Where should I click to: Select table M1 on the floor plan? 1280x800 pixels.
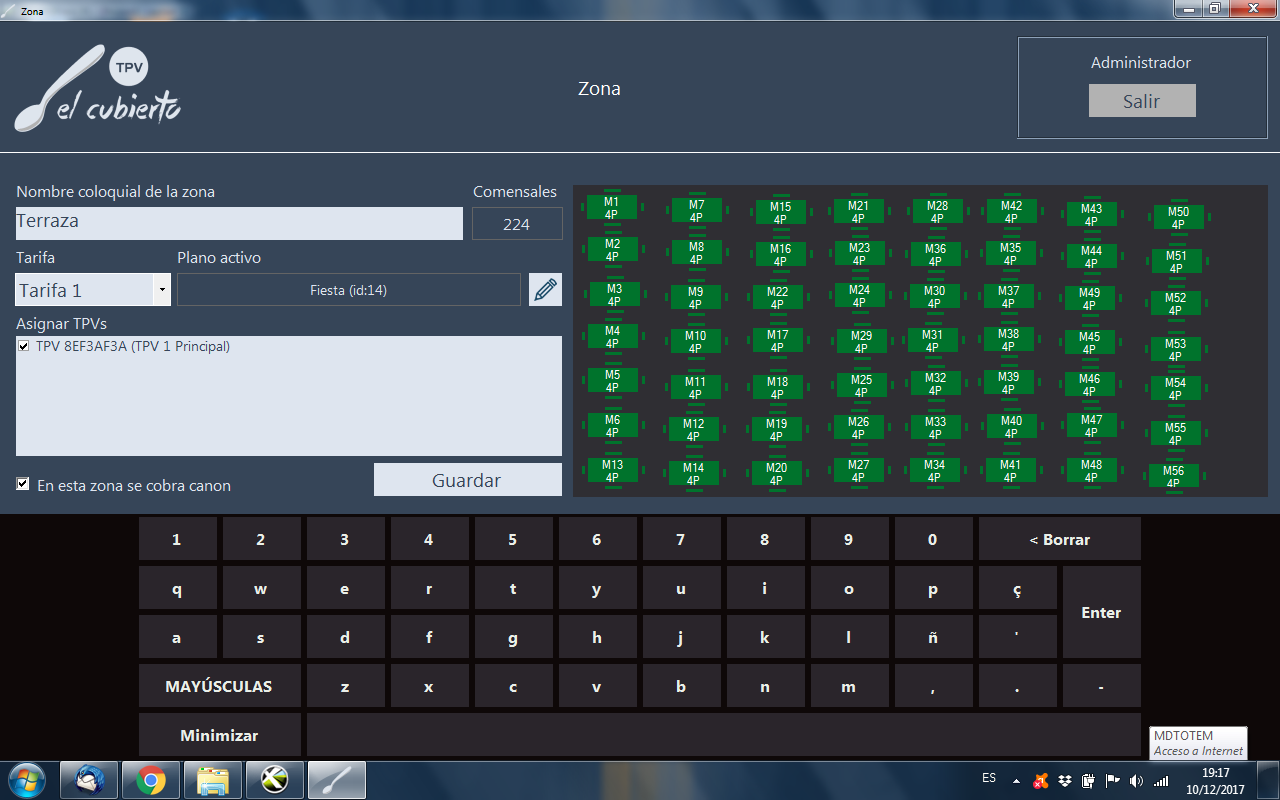611,208
